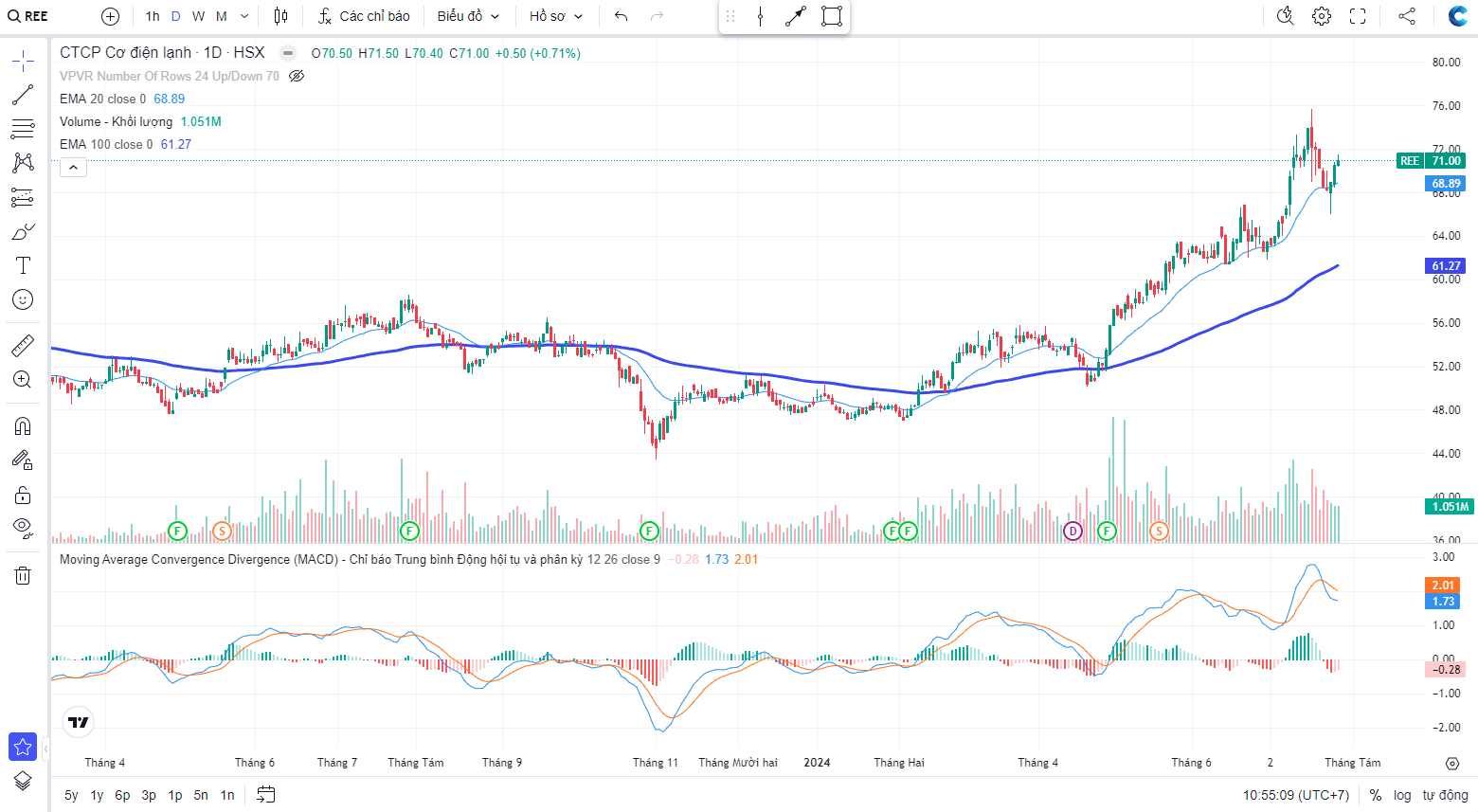Select the brush drawing tool

click(x=23, y=231)
